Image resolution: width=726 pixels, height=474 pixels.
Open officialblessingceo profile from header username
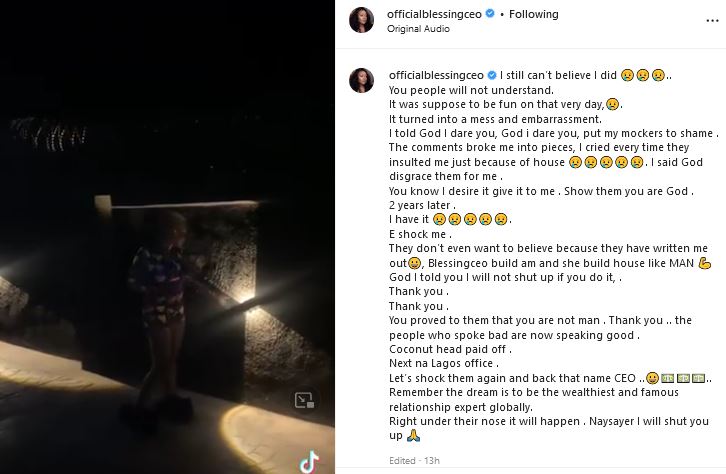(436, 15)
